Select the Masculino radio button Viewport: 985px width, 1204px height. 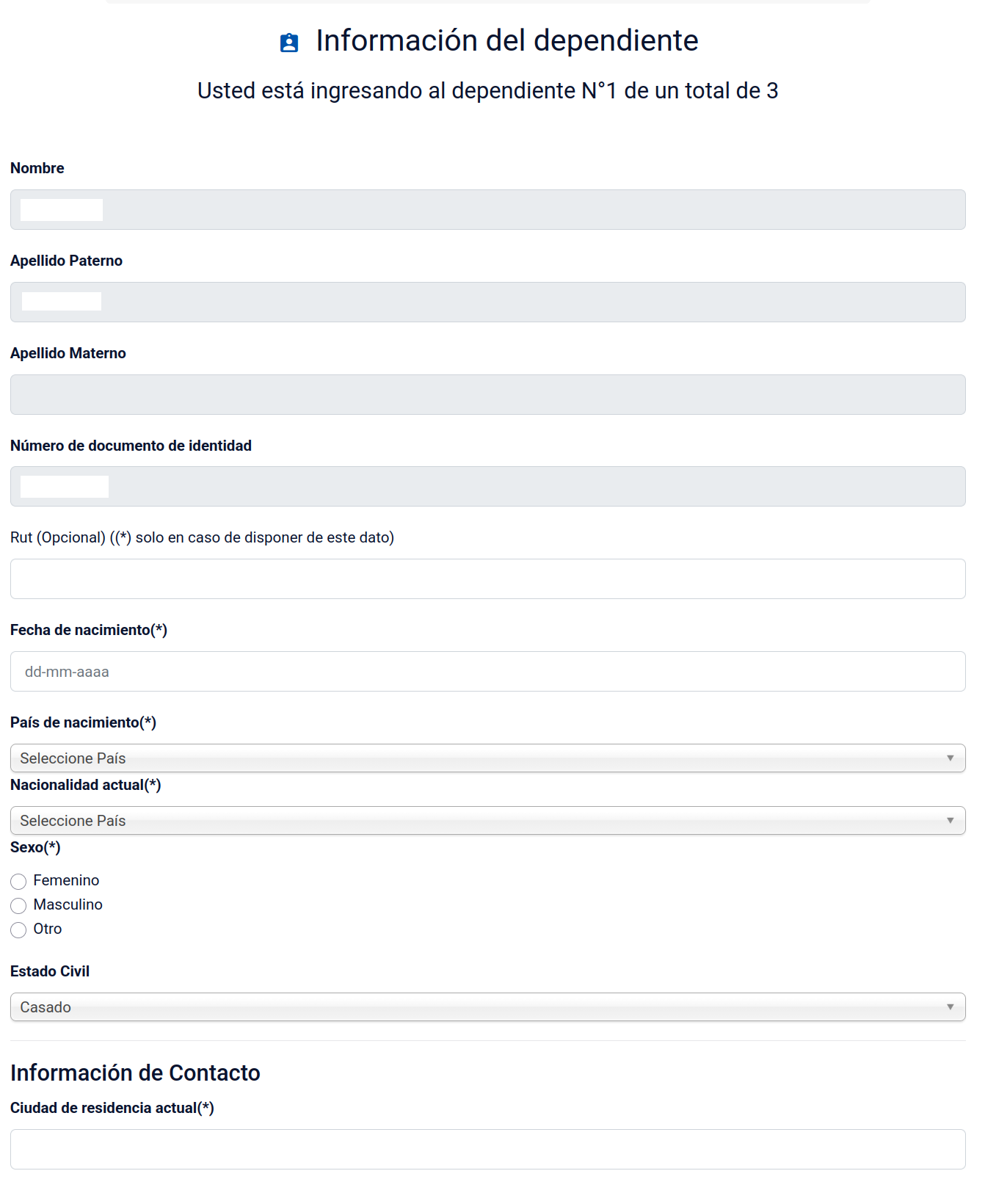[x=18, y=905]
